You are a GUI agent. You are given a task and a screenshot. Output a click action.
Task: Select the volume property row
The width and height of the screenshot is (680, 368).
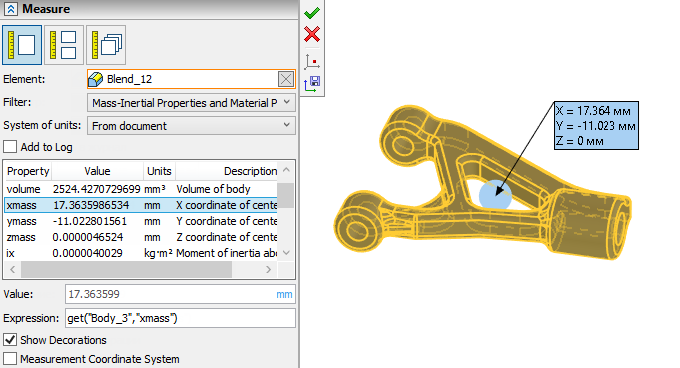[141, 189]
